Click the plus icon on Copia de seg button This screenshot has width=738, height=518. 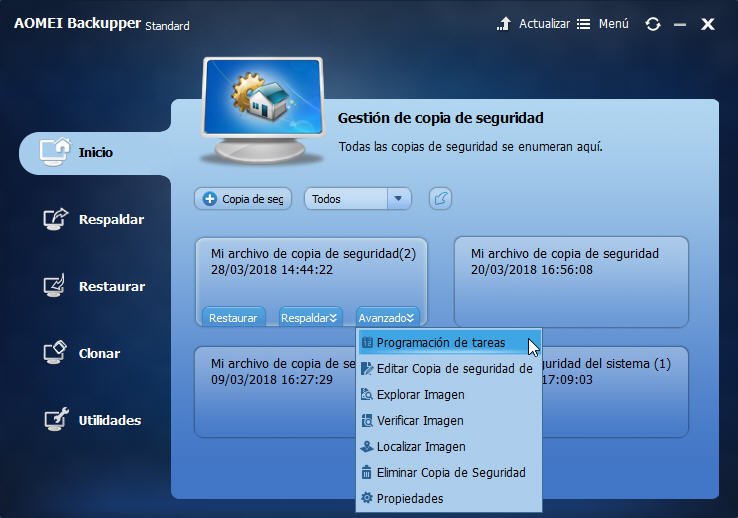pos(210,199)
